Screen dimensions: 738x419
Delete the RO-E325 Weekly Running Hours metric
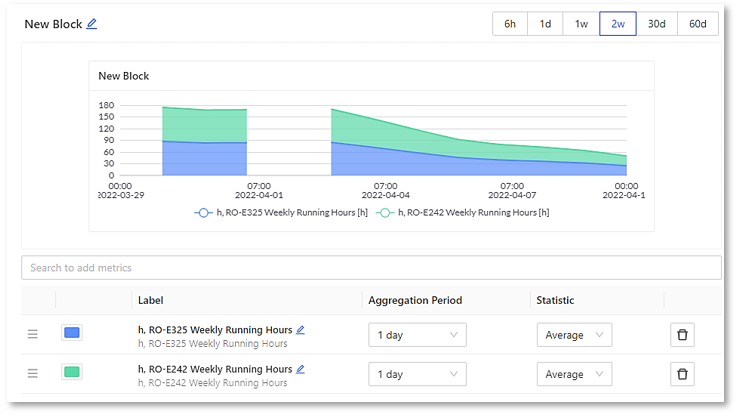pos(682,335)
